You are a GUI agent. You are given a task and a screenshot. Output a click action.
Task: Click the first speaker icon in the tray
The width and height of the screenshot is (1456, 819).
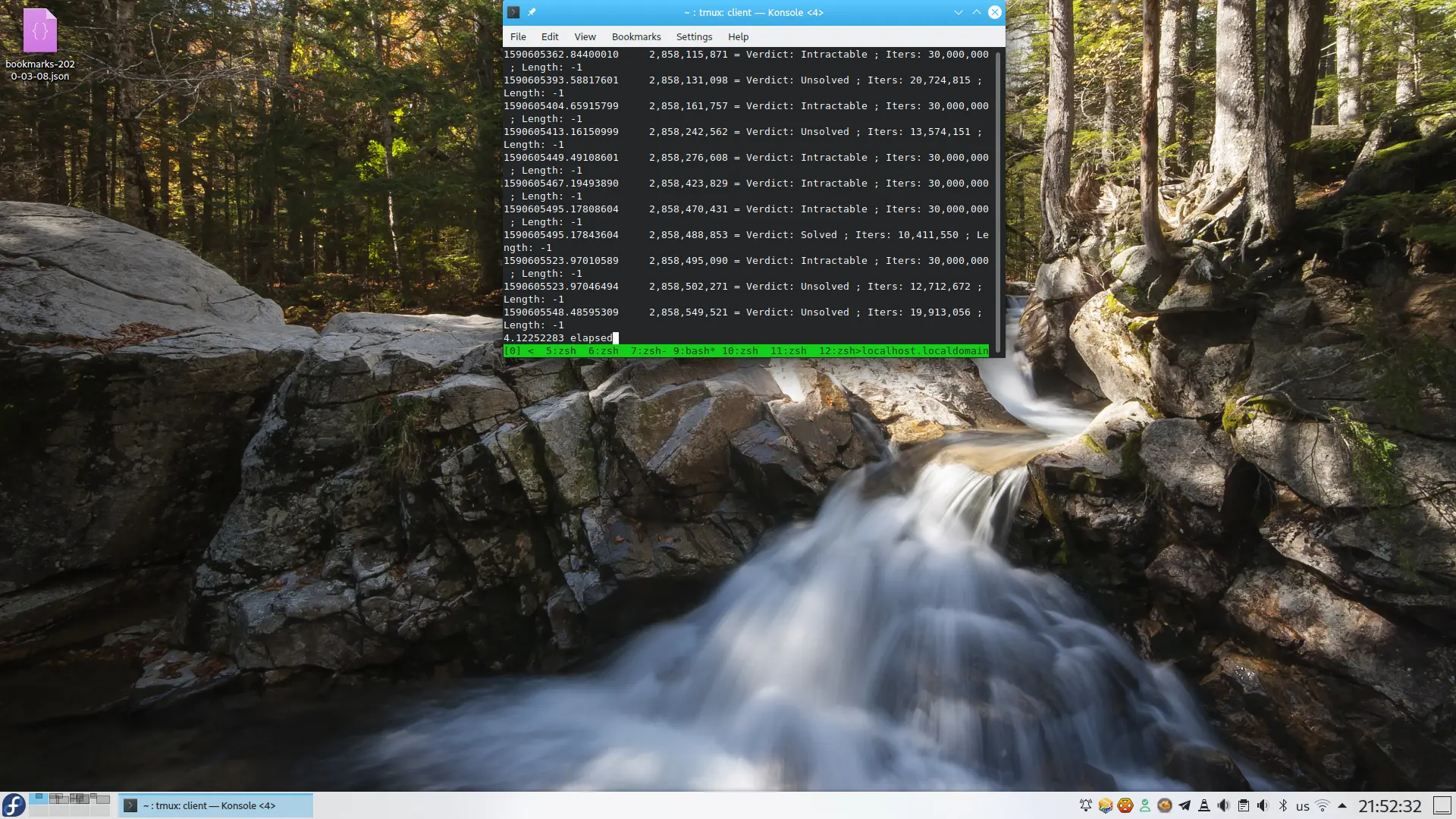tap(1224, 805)
